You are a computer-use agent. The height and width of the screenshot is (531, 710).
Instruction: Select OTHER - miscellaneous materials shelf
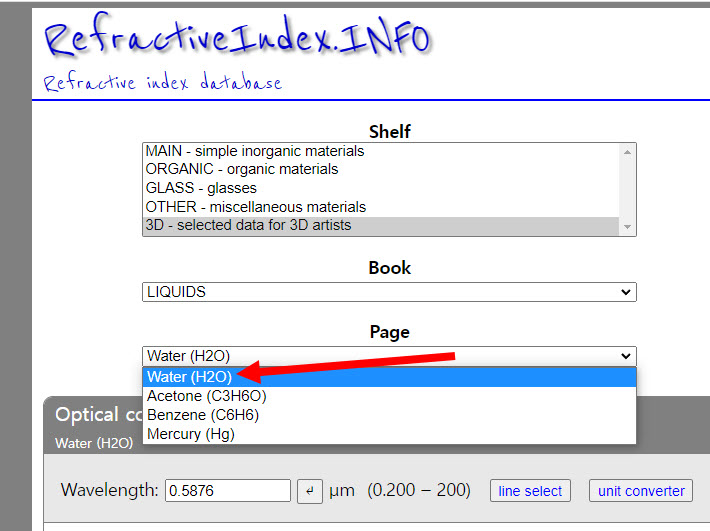click(381, 207)
